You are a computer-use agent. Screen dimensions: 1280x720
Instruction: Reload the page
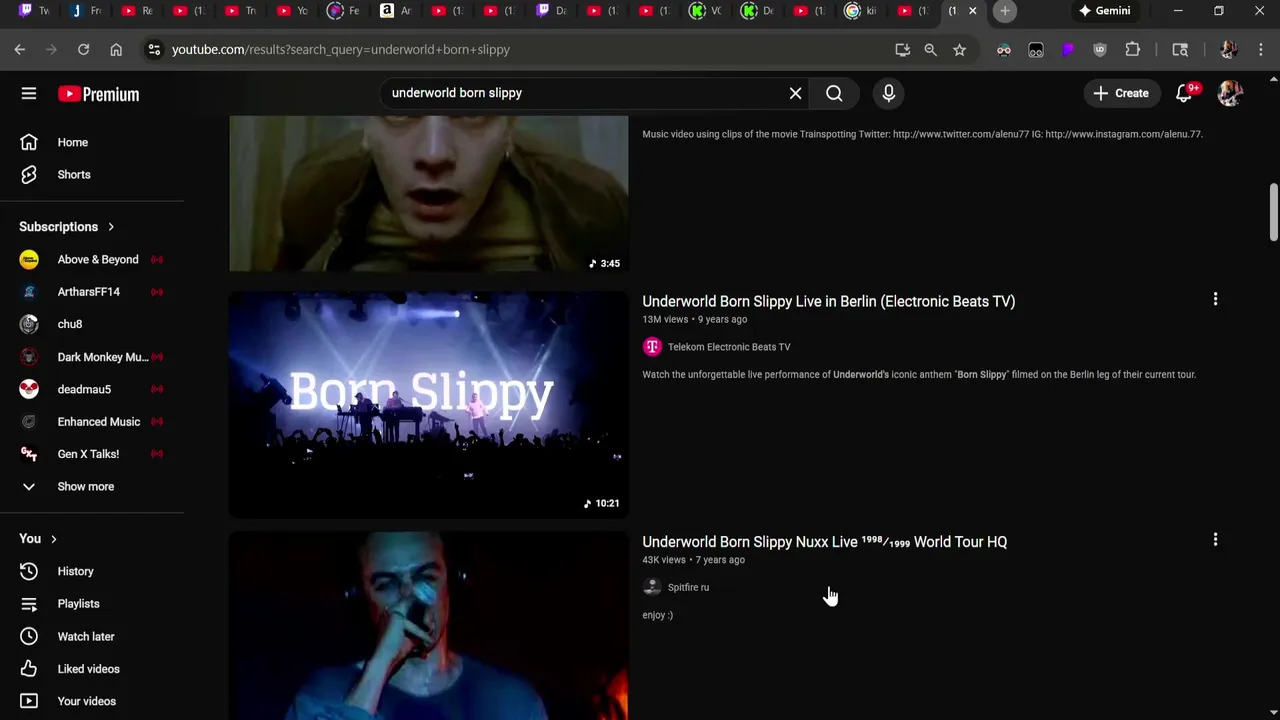point(84,49)
